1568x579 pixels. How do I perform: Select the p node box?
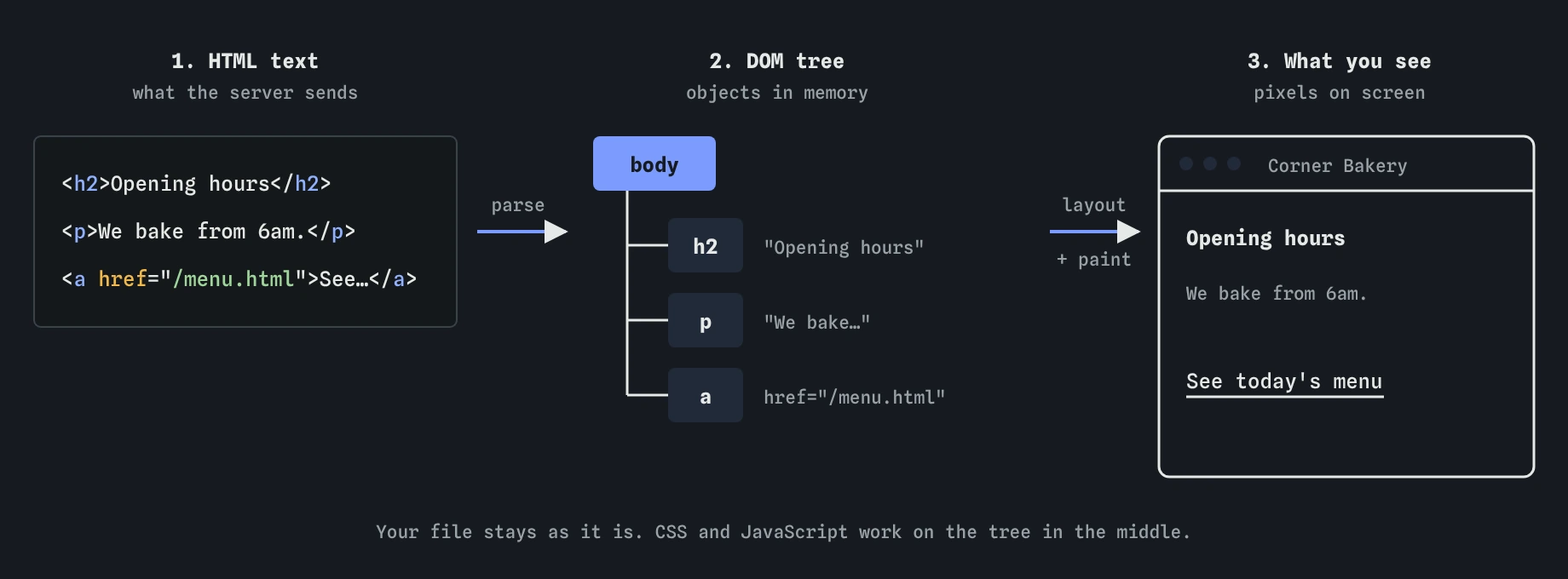tap(706, 320)
